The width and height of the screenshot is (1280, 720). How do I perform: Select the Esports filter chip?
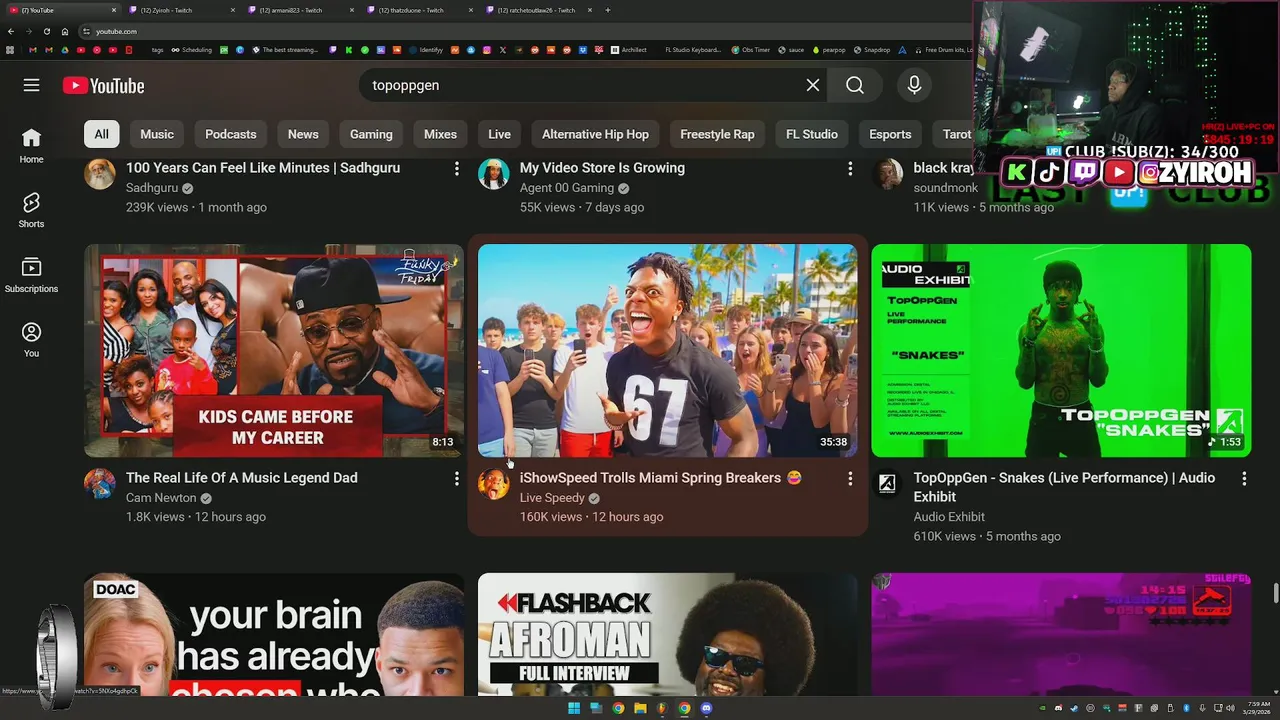(890, 134)
